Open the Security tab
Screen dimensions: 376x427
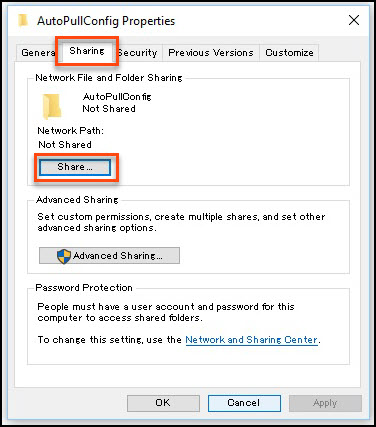pyautogui.click(x=138, y=53)
